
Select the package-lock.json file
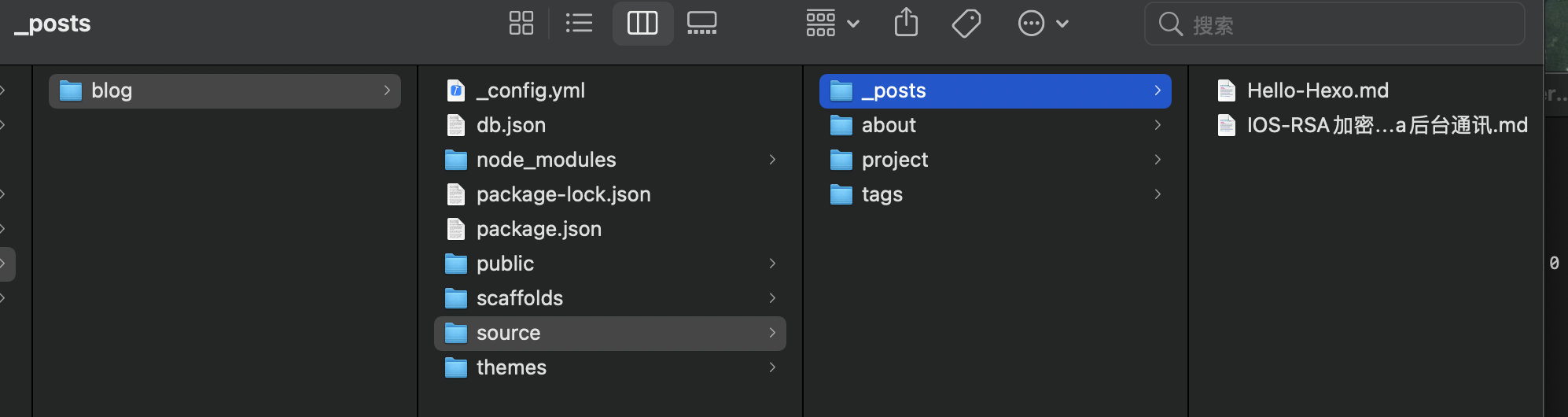coord(563,194)
